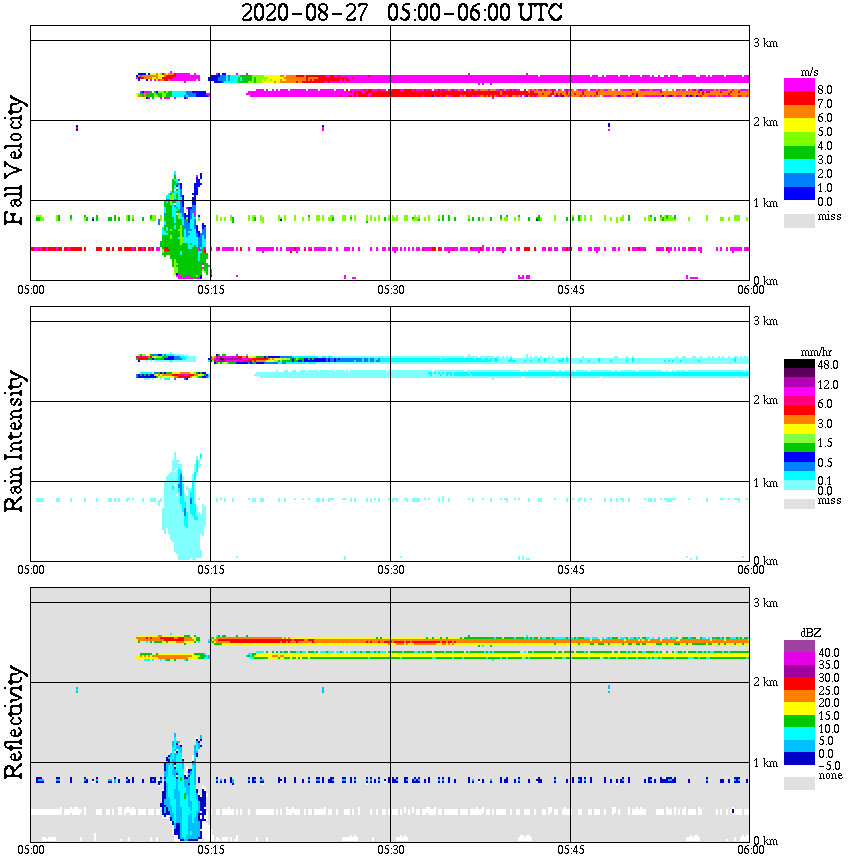Click grey 'miss' swatch in mm/hr legend
This screenshot has width=850, height=868.
tap(799, 504)
